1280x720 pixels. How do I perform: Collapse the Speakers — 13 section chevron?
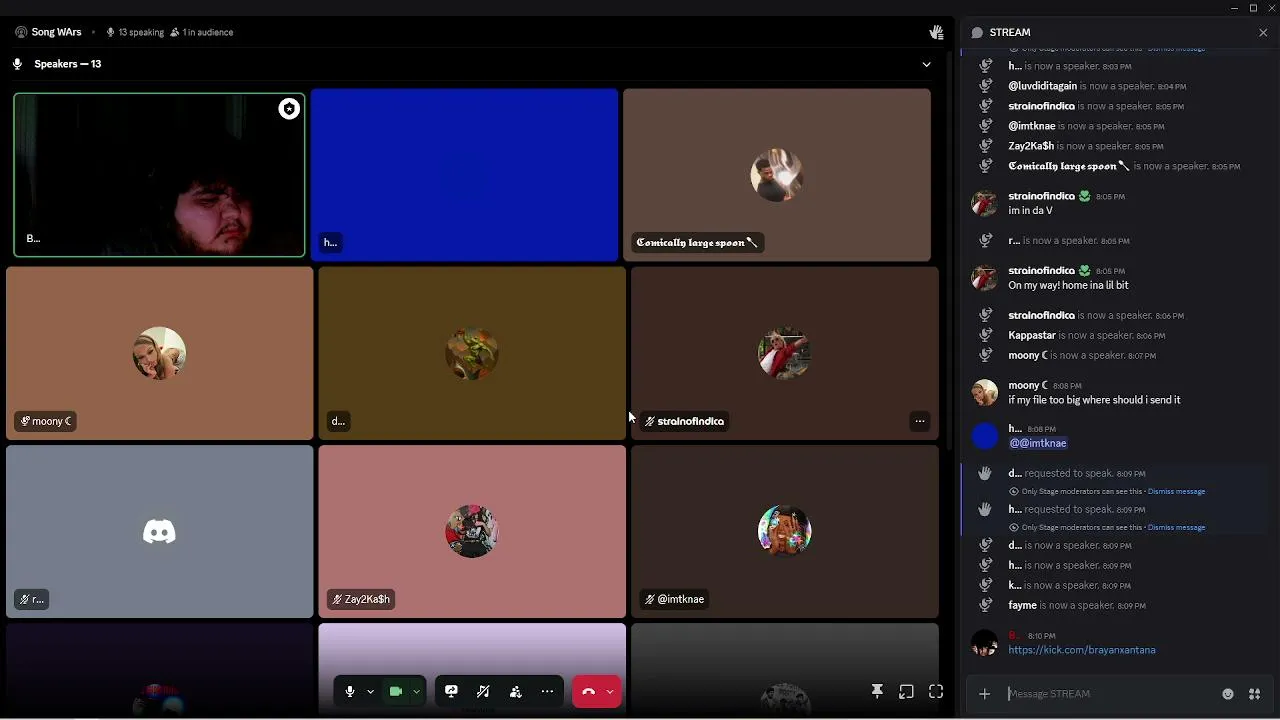(x=926, y=64)
